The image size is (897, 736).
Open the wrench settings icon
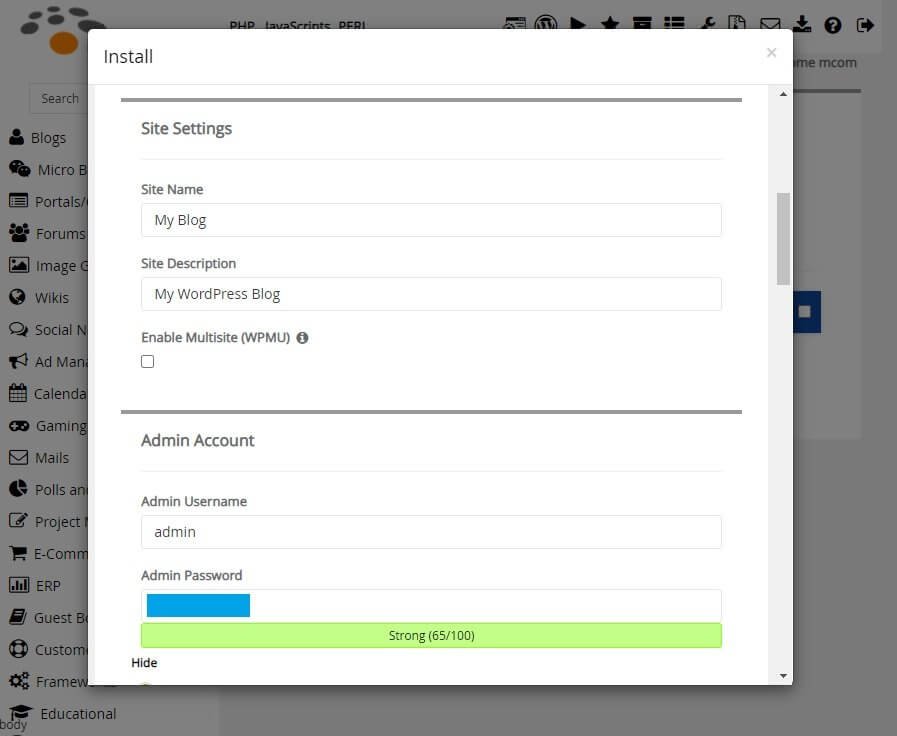707,24
